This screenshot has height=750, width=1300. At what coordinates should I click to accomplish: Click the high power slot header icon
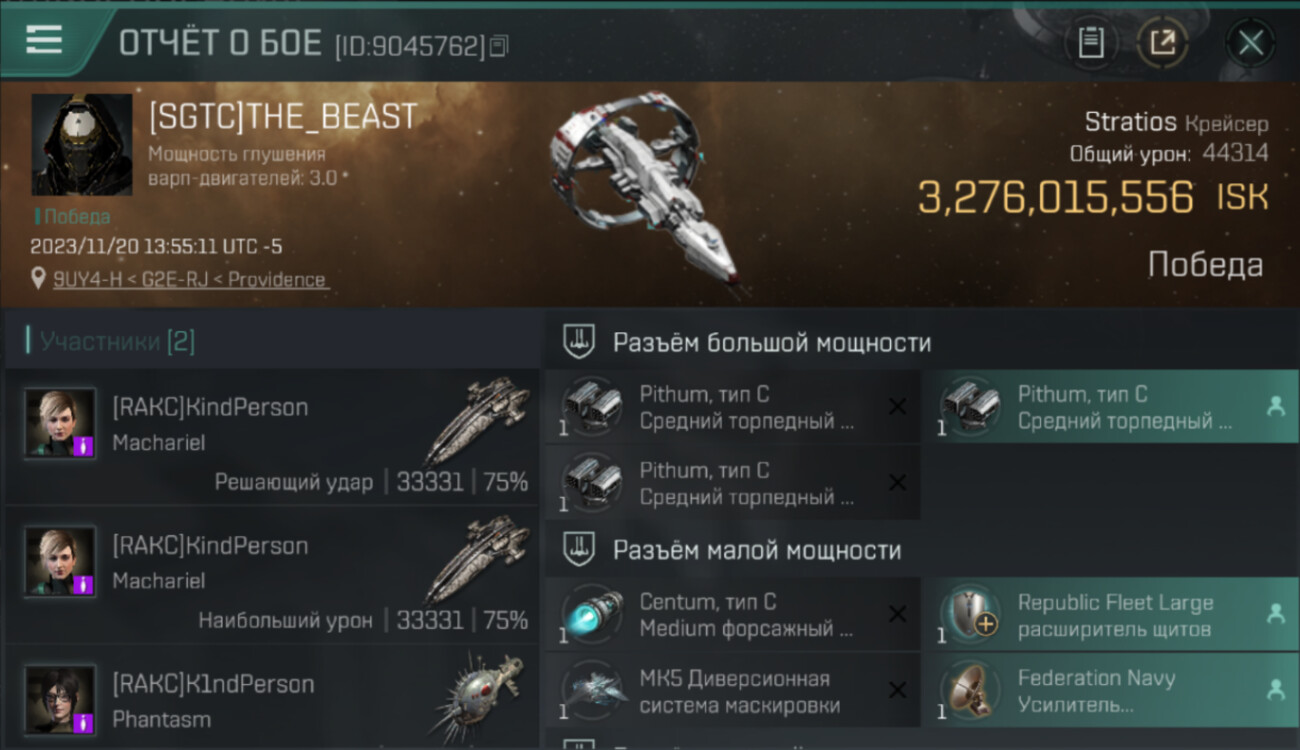click(577, 342)
